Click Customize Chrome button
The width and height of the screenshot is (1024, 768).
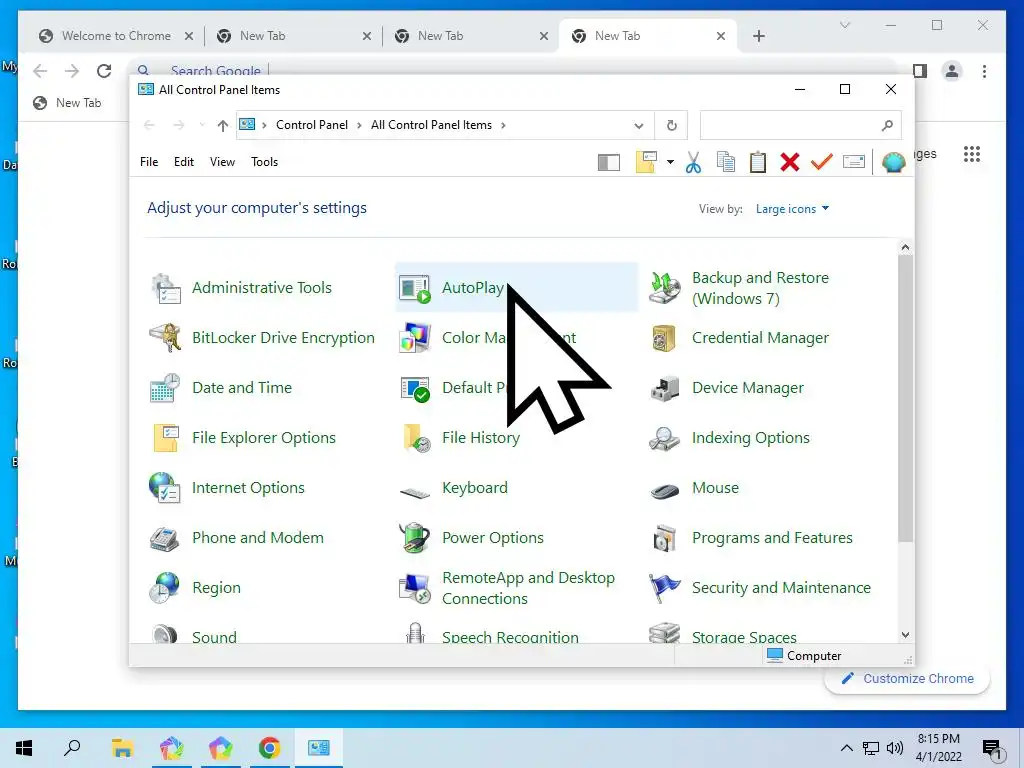tap(907, 679)
